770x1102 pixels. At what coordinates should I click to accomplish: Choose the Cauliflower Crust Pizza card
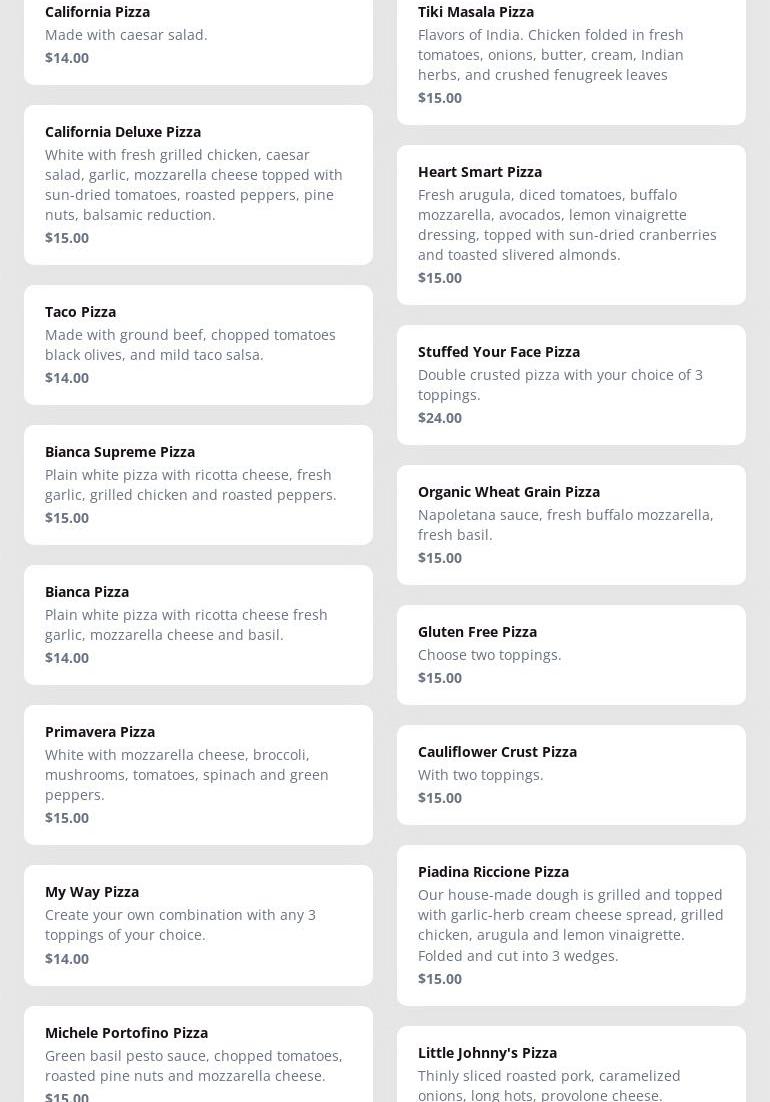pos(571,775)
